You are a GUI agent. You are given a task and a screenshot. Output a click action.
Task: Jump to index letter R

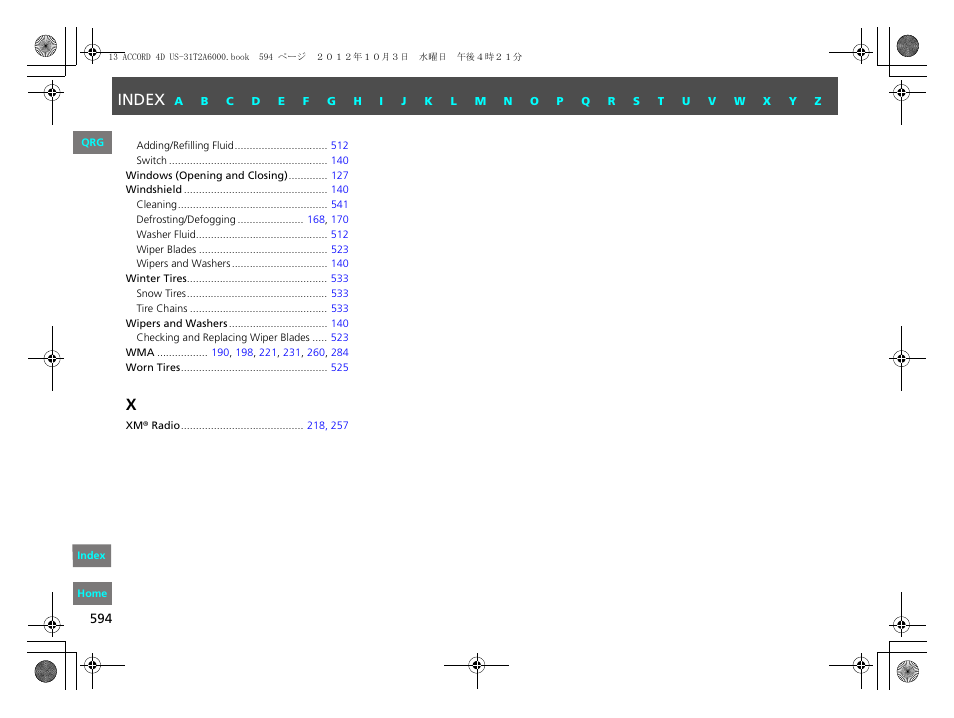611,101
